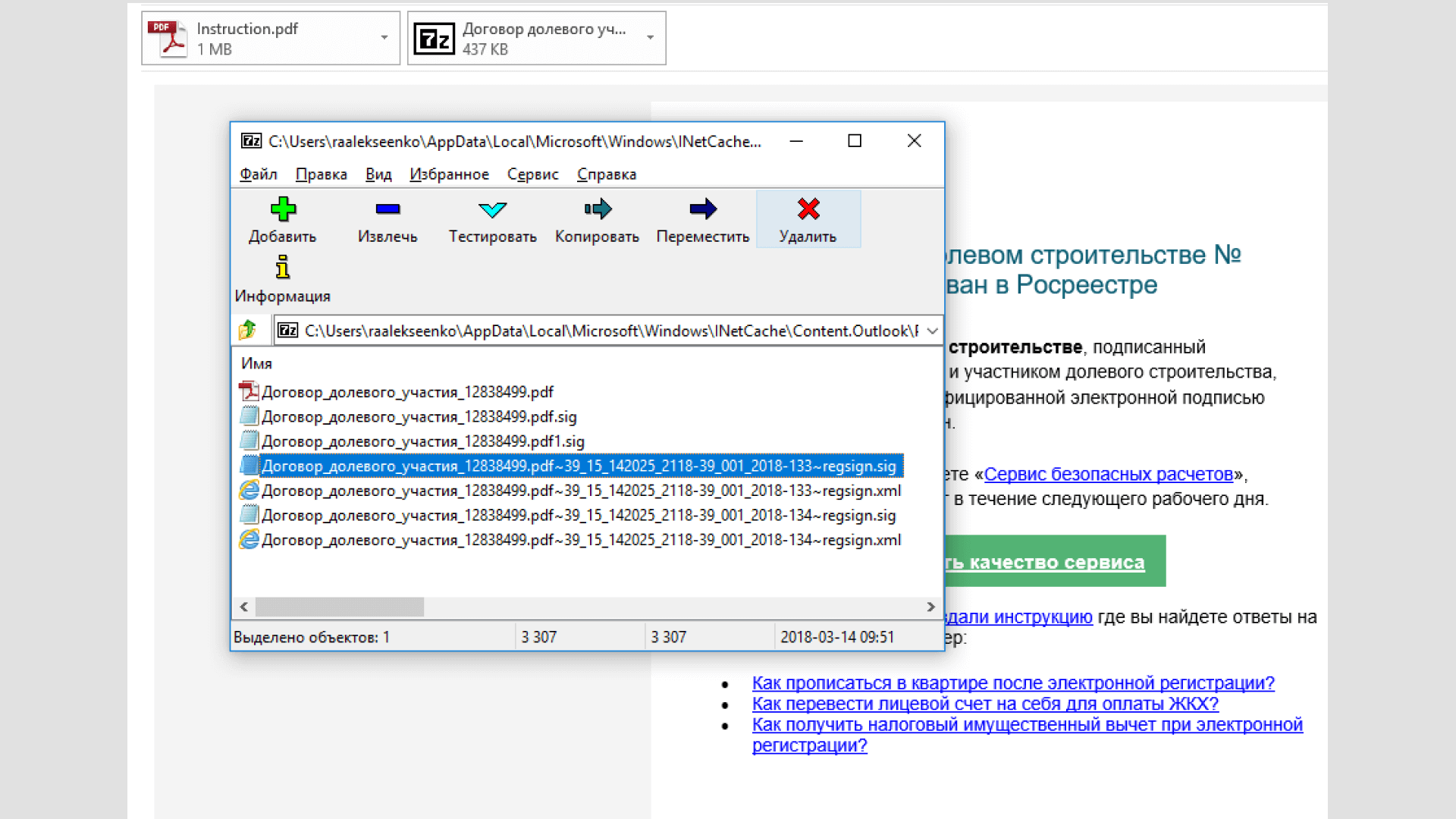Expand the address path dropdown in 7-Zip
Viewport: 1456px width, 819px height.
tap(933, 331)
